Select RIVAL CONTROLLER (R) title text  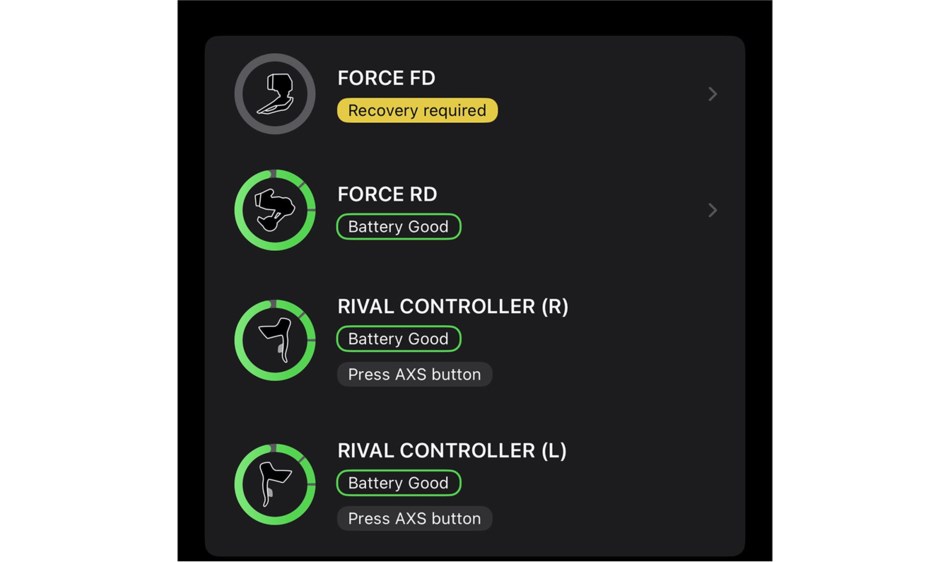[x=453, y=306]
